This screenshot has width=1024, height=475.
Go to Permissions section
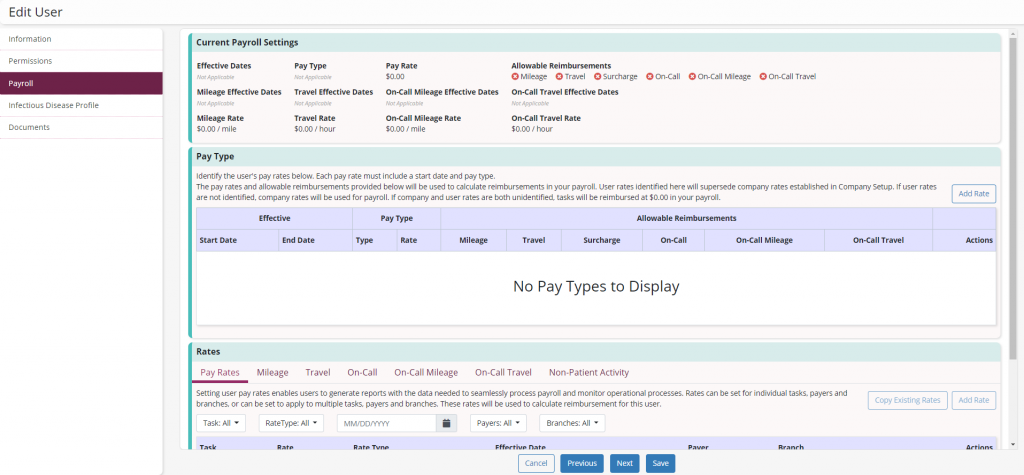[81, 61]
